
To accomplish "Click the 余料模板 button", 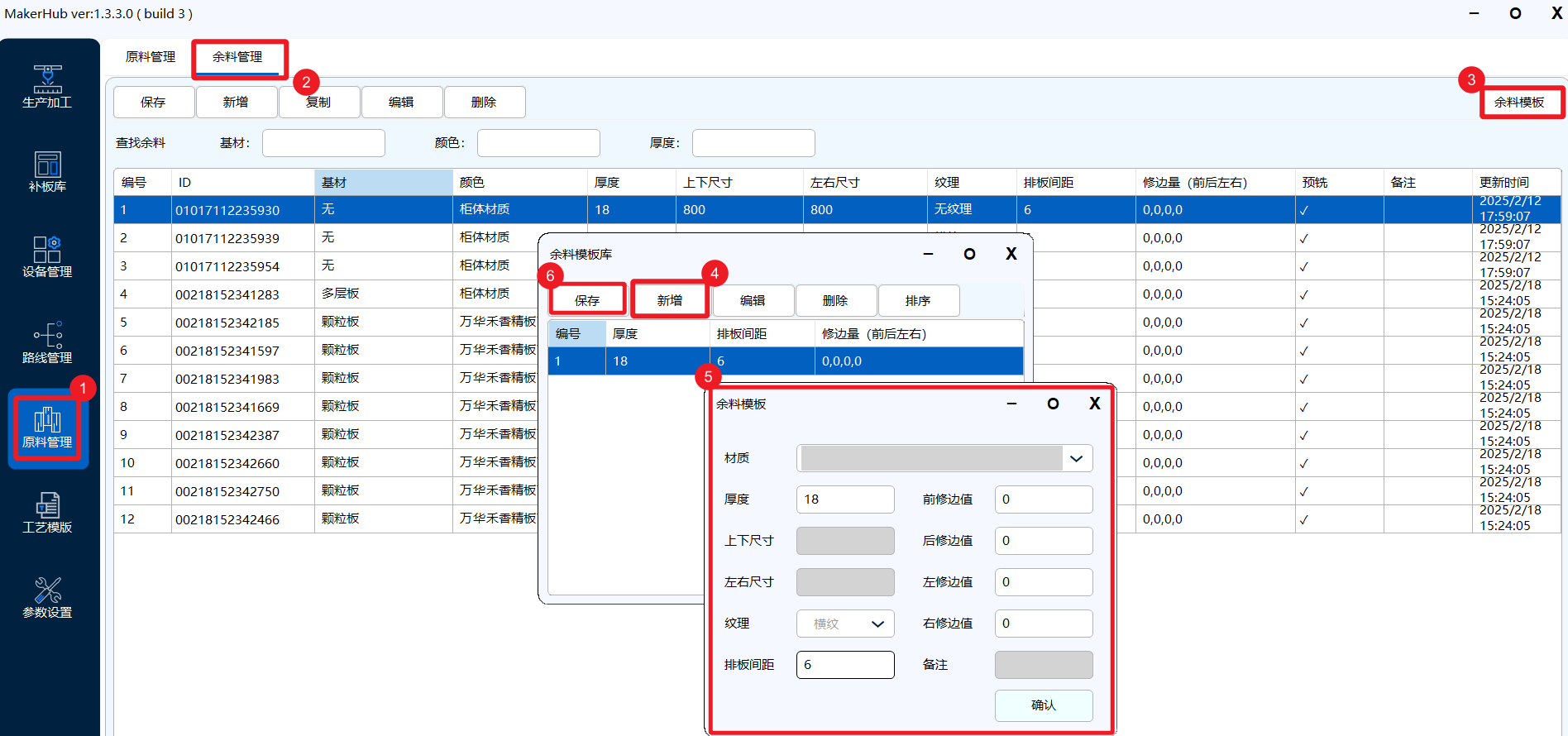I will (x=1519, y=103).
